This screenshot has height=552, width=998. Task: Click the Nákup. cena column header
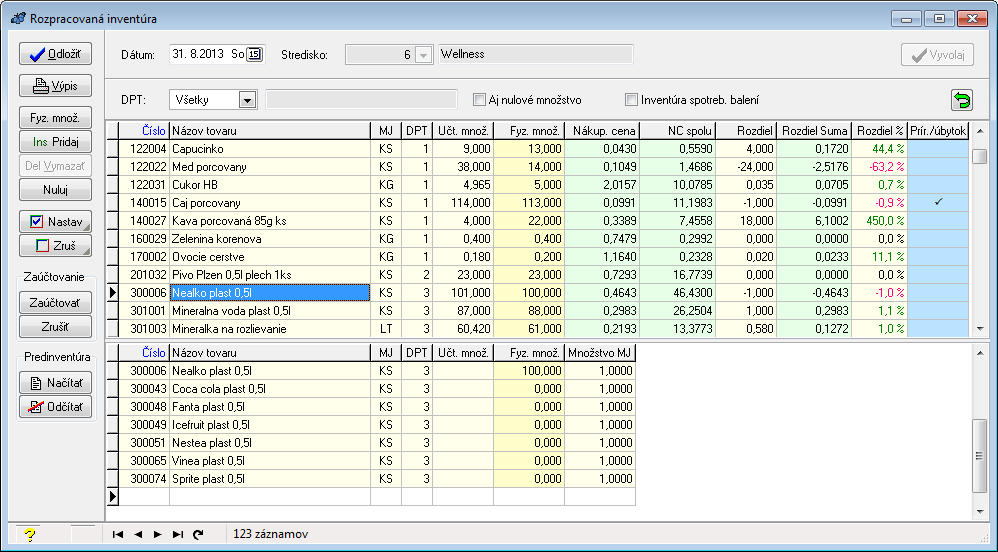[602, 131]
